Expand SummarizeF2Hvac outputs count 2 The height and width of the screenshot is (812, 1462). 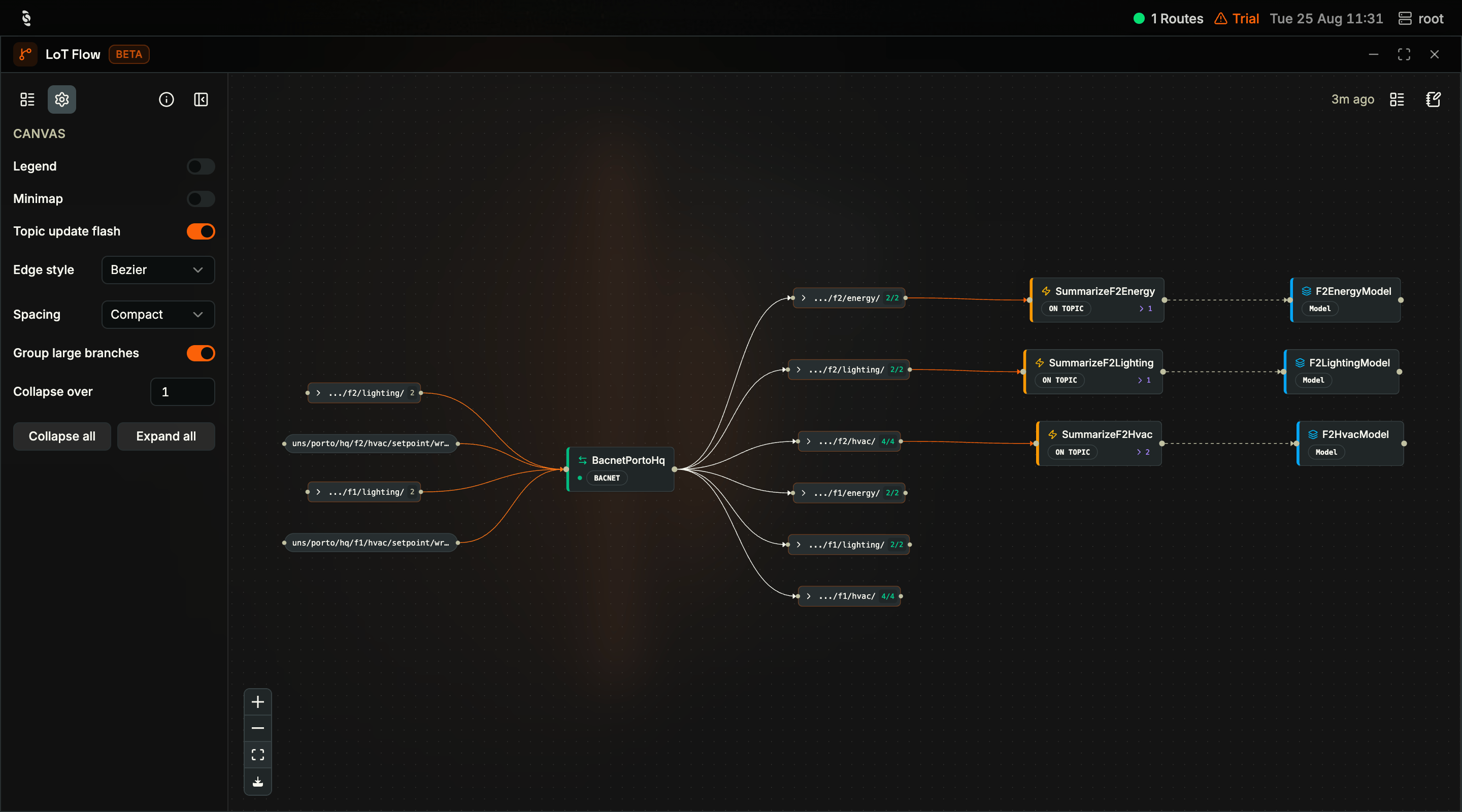(x=1143, y=452)
